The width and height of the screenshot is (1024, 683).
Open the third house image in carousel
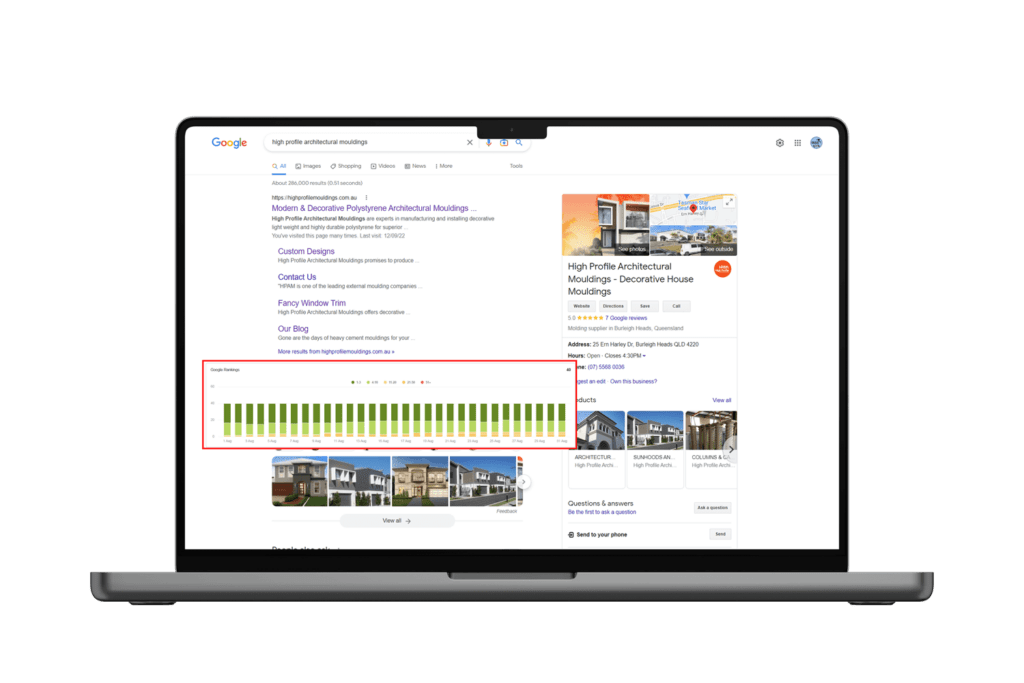420,482
